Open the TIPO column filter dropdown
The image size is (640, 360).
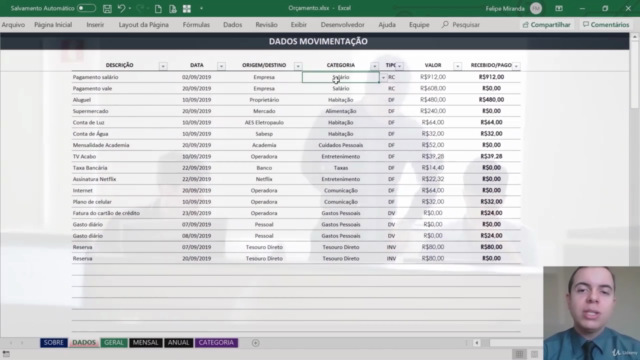coord(400,66)
